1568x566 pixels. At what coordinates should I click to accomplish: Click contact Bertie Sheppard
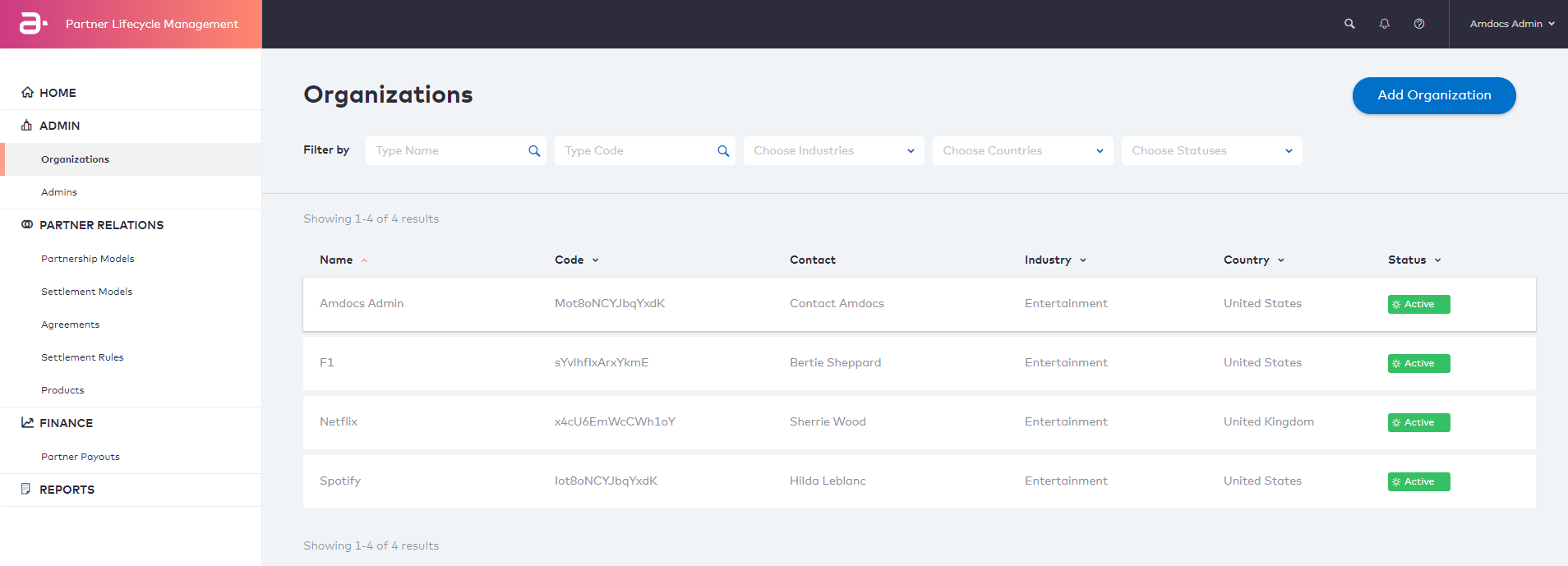coord(835,362)
